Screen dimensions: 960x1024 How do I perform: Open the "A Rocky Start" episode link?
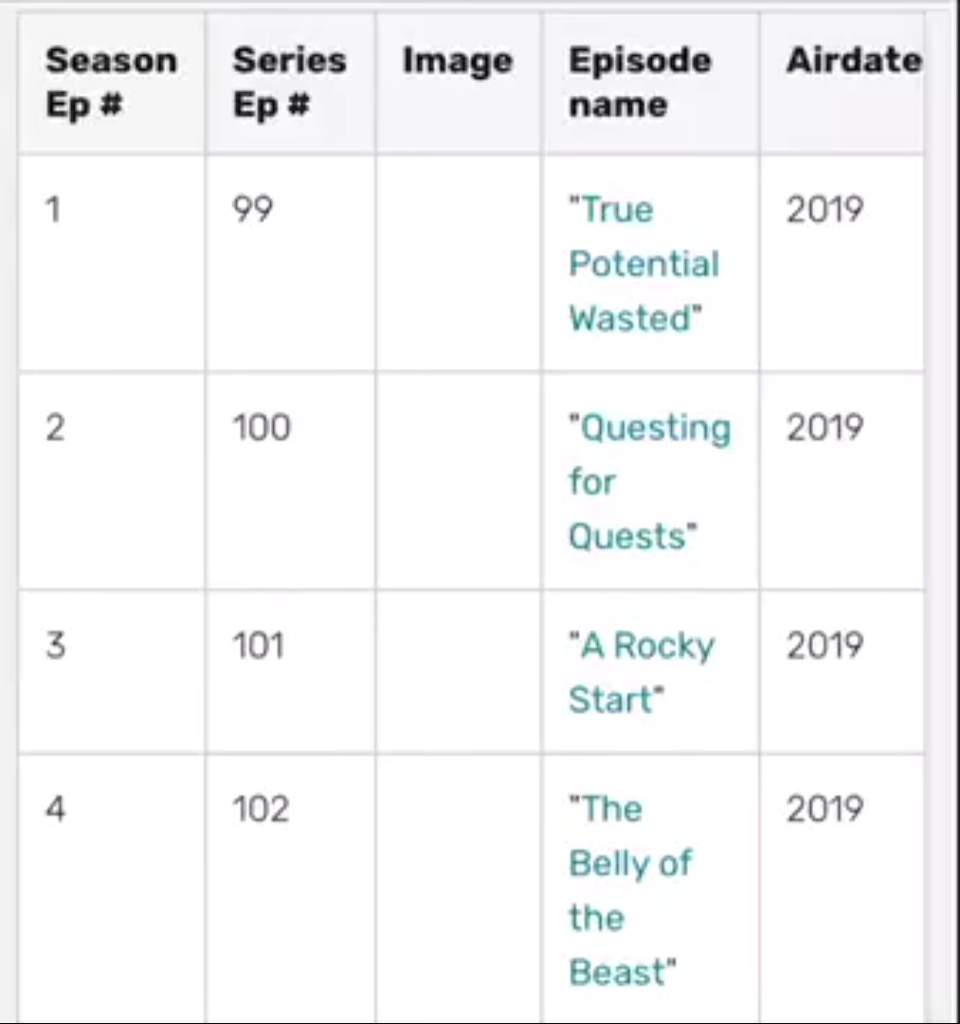(x=641, y=673)
